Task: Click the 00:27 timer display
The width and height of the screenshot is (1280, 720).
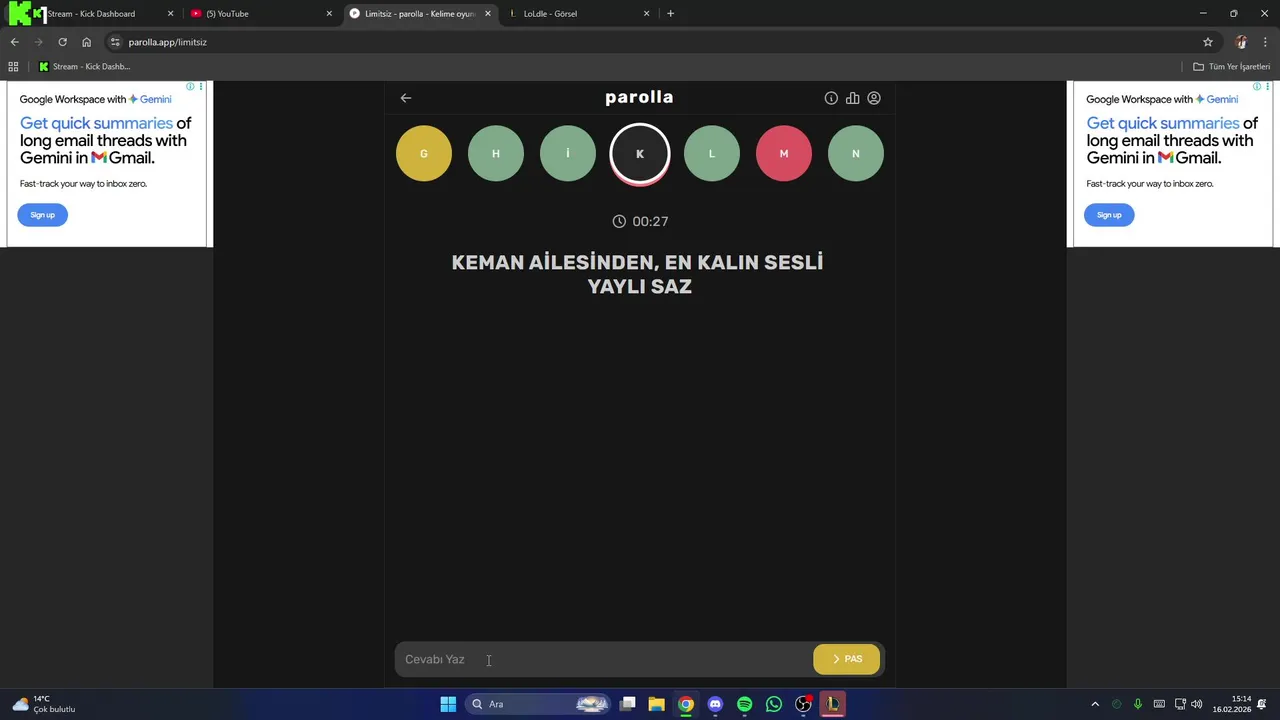Action: (640, 221)
